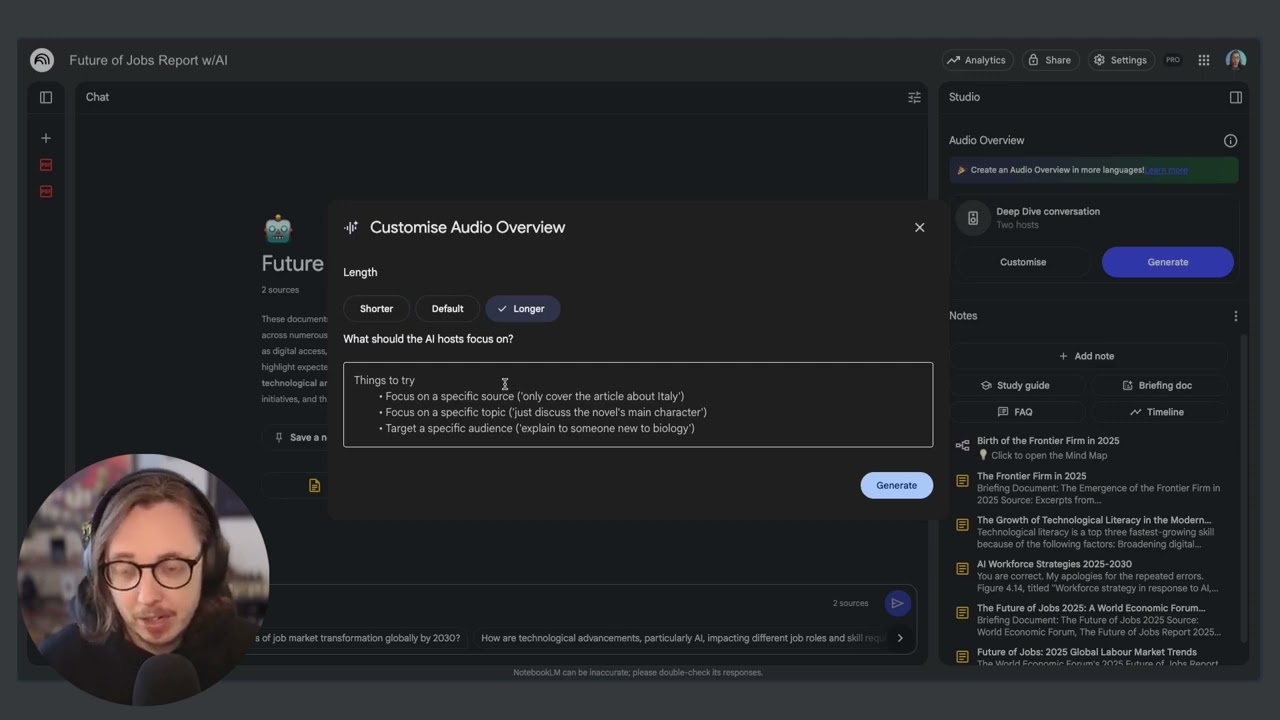Click the Save a note pin button

(x=300, y=437)
